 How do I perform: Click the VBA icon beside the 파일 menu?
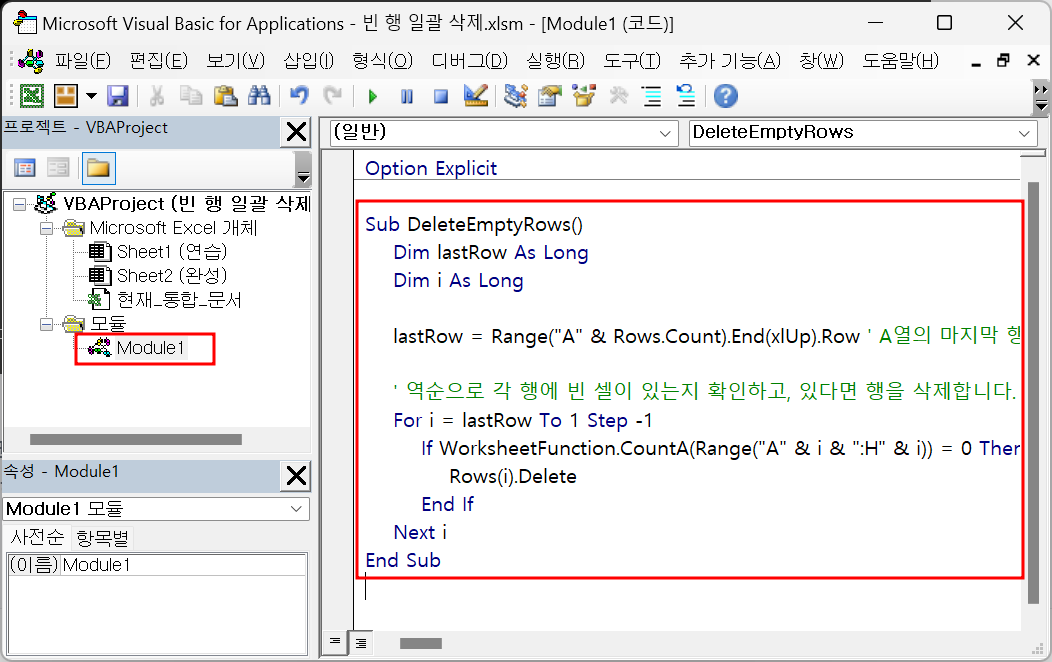pyautogui.click(x=31, y=61)
